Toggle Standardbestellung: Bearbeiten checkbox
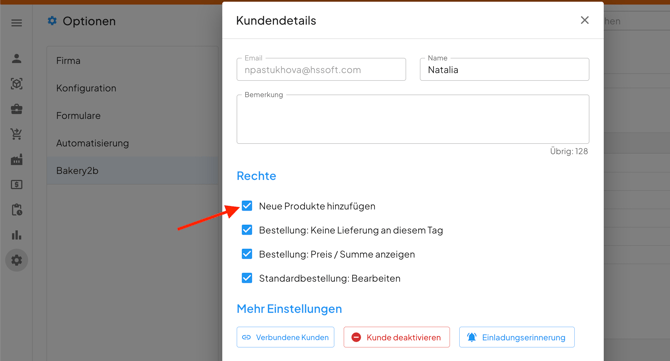This screenshot has height=361, width=670. click(247, 278)
